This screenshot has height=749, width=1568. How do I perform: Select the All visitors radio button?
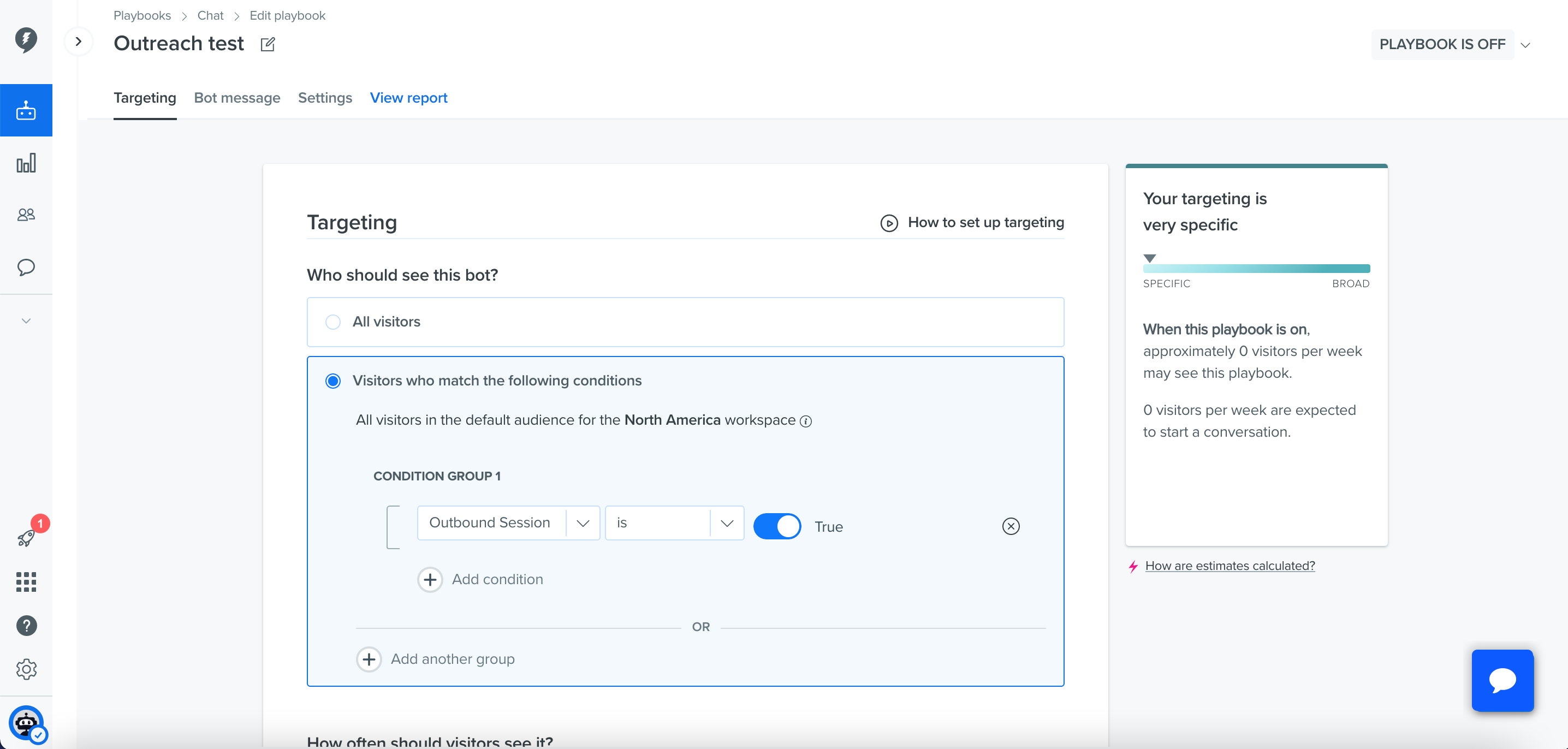(x=333, y=322)
